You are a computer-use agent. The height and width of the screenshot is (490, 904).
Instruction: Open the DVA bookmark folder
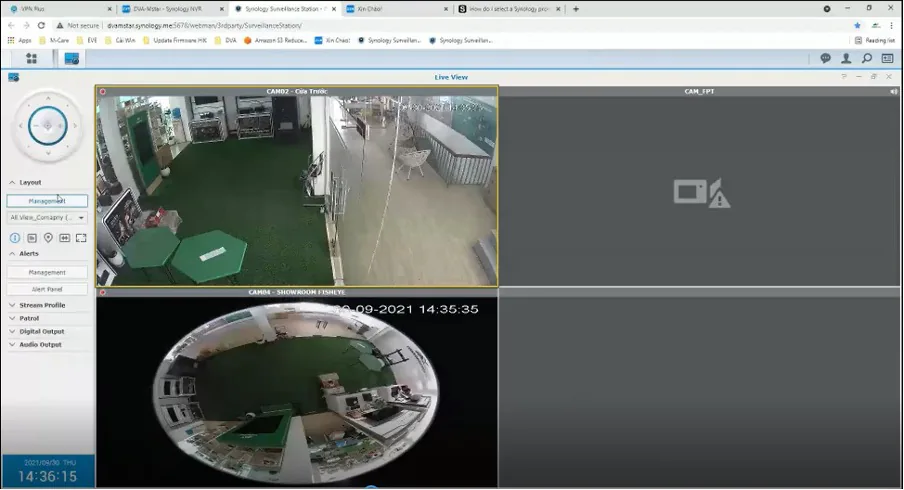225,40
